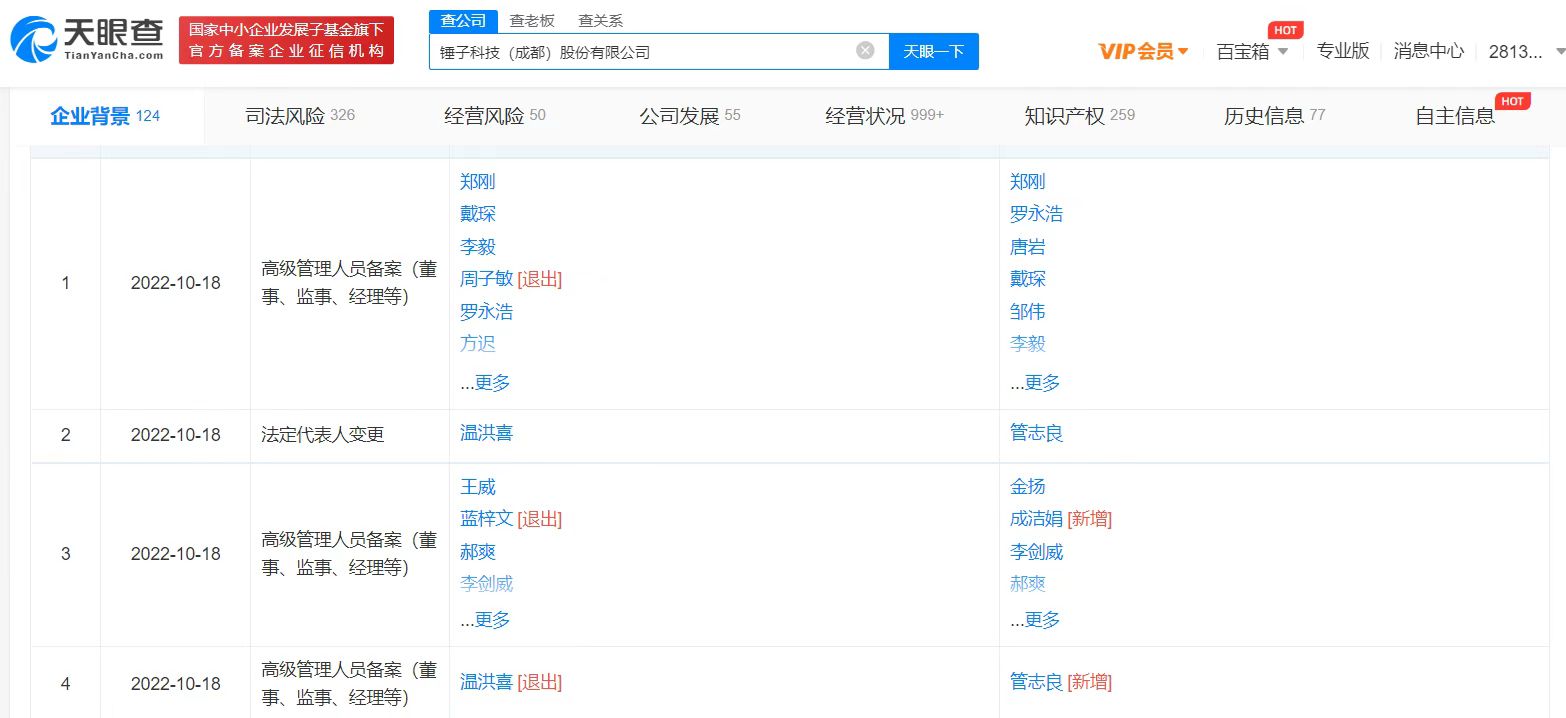Viewport: 1566px width, 718px height.
Task: Open 消息中心 in the header
Action: point(1428,51)
